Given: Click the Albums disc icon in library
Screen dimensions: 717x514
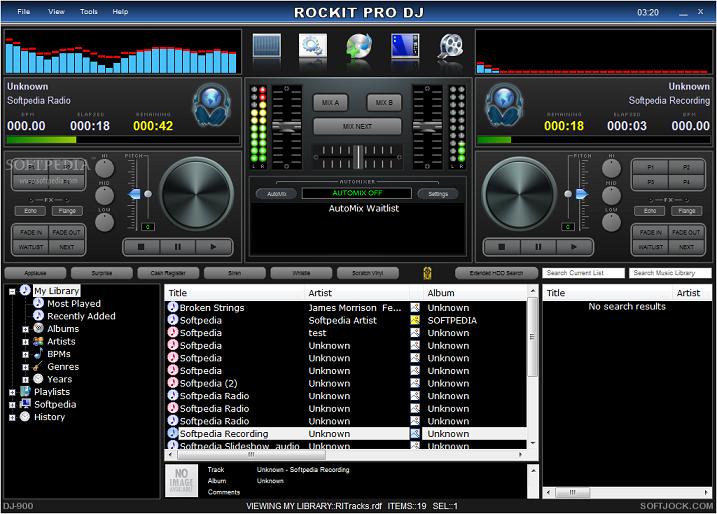Looking at the screenshot, I should [38, 329].
